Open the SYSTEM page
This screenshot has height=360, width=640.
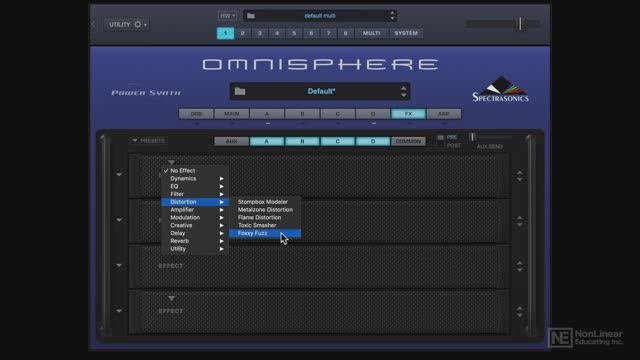point(406,33)
